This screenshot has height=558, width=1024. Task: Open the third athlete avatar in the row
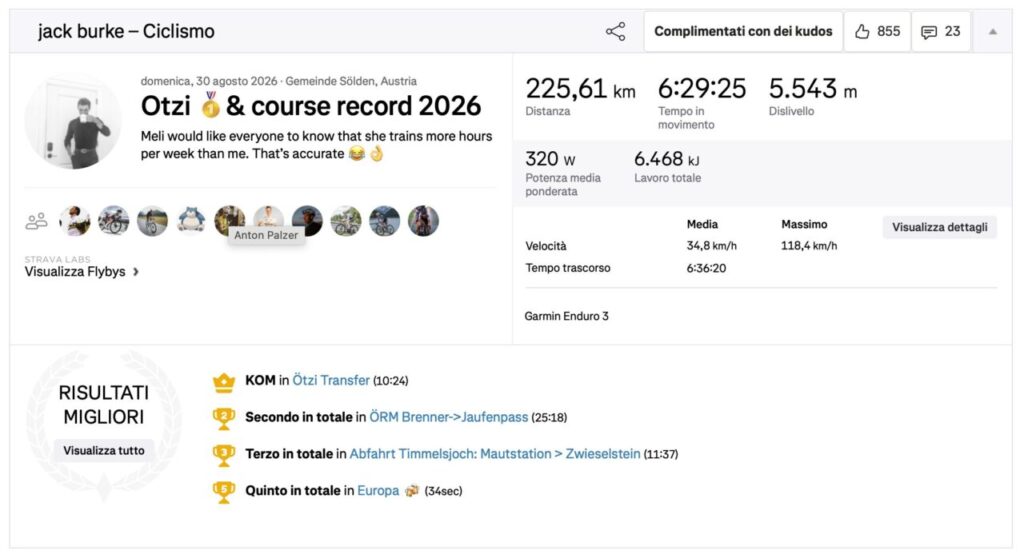pos(152,221)
